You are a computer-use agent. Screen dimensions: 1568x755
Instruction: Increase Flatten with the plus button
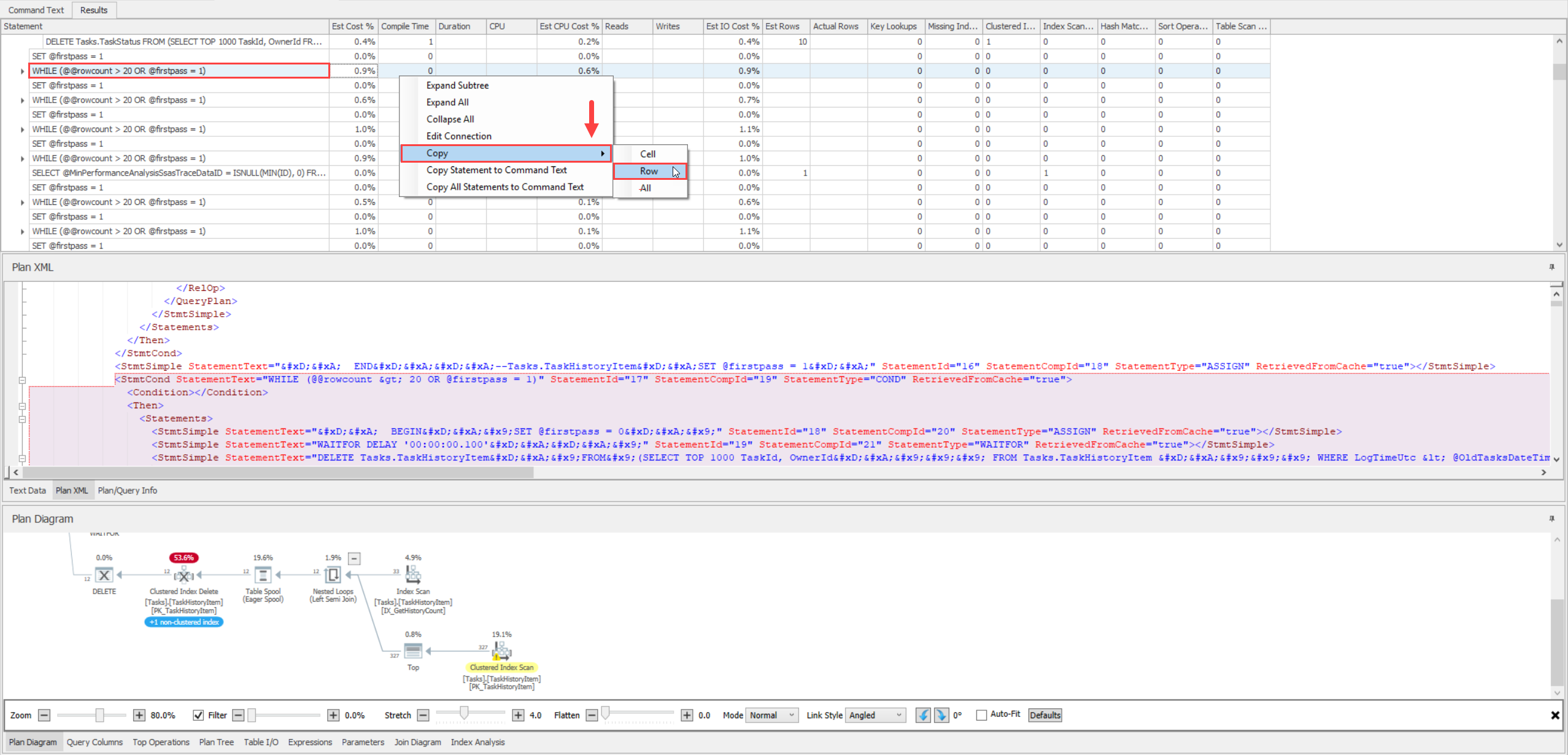coord(687,715)
